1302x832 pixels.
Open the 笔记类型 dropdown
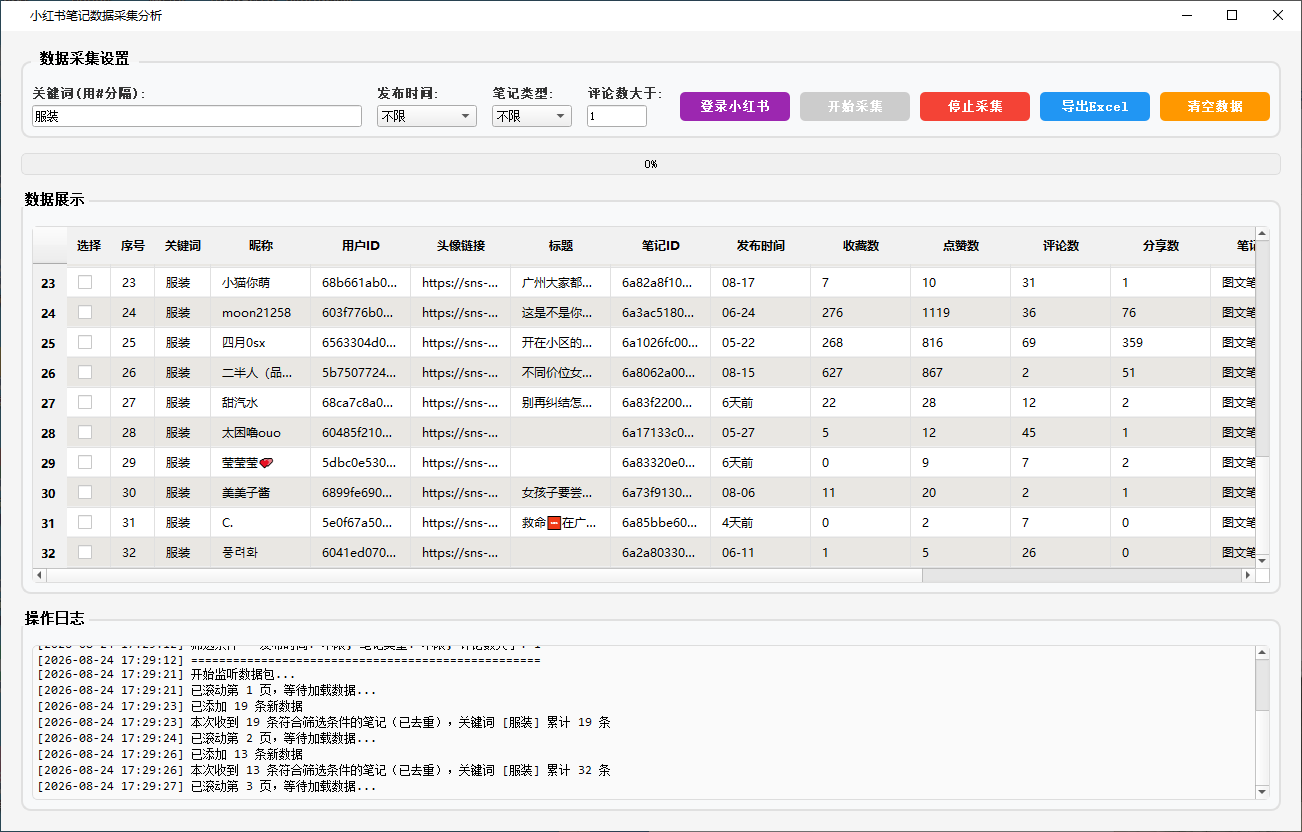(532, 116)
